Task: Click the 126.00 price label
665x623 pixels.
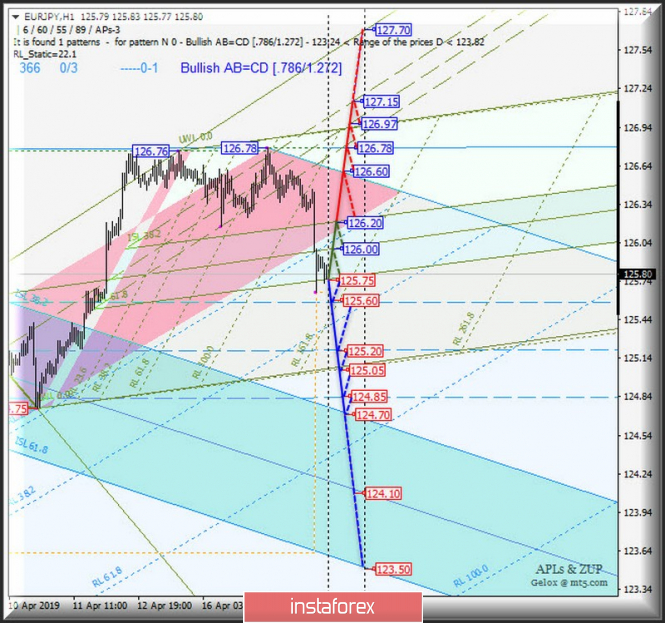Action: point(361,249)
